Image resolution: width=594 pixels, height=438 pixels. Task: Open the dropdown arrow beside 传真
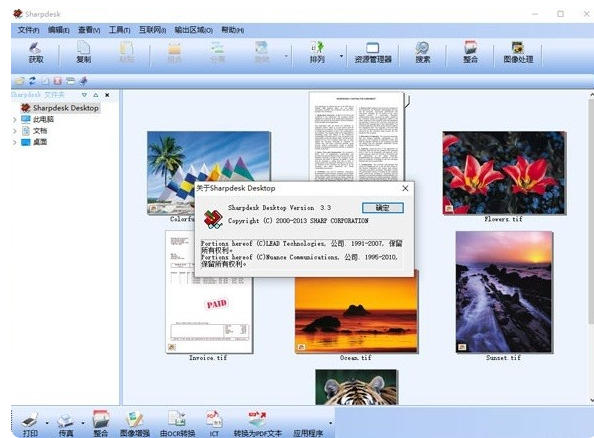83,422
